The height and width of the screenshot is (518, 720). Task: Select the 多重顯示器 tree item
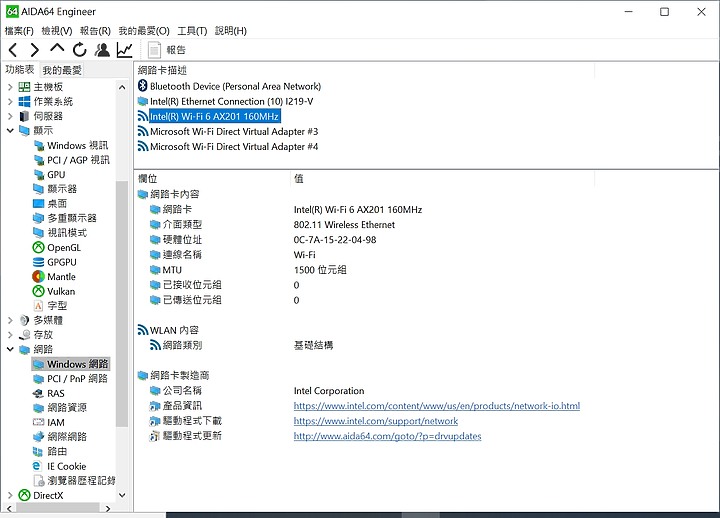[65, 218]
